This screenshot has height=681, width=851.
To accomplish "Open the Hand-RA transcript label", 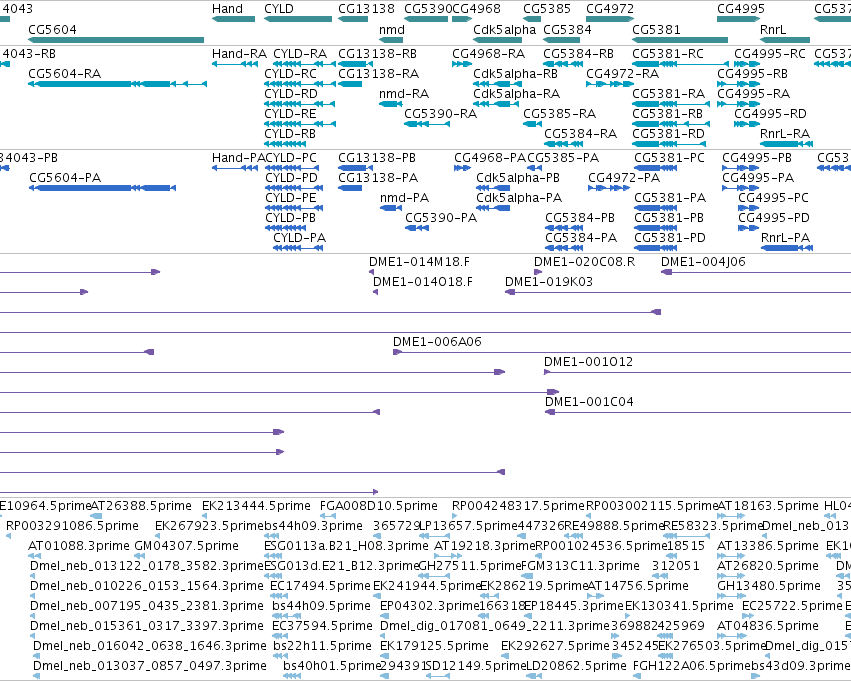I will pyautogui.click(x=239, y=54).
